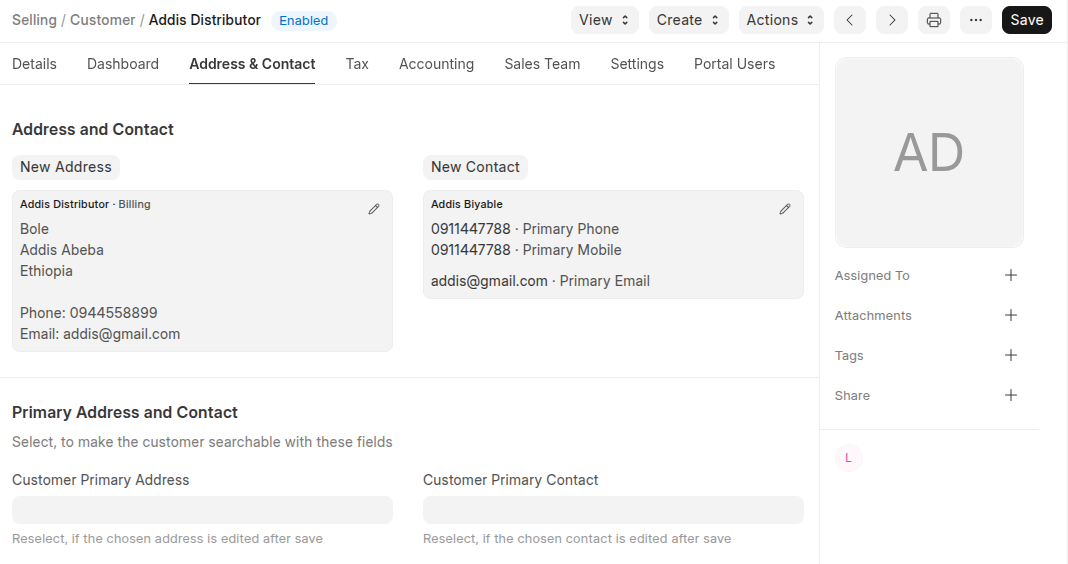Image resolution: width=1068 pixels, height=564 pixels.
Task: Open the Sales Team tab
Action: (542, 64)
